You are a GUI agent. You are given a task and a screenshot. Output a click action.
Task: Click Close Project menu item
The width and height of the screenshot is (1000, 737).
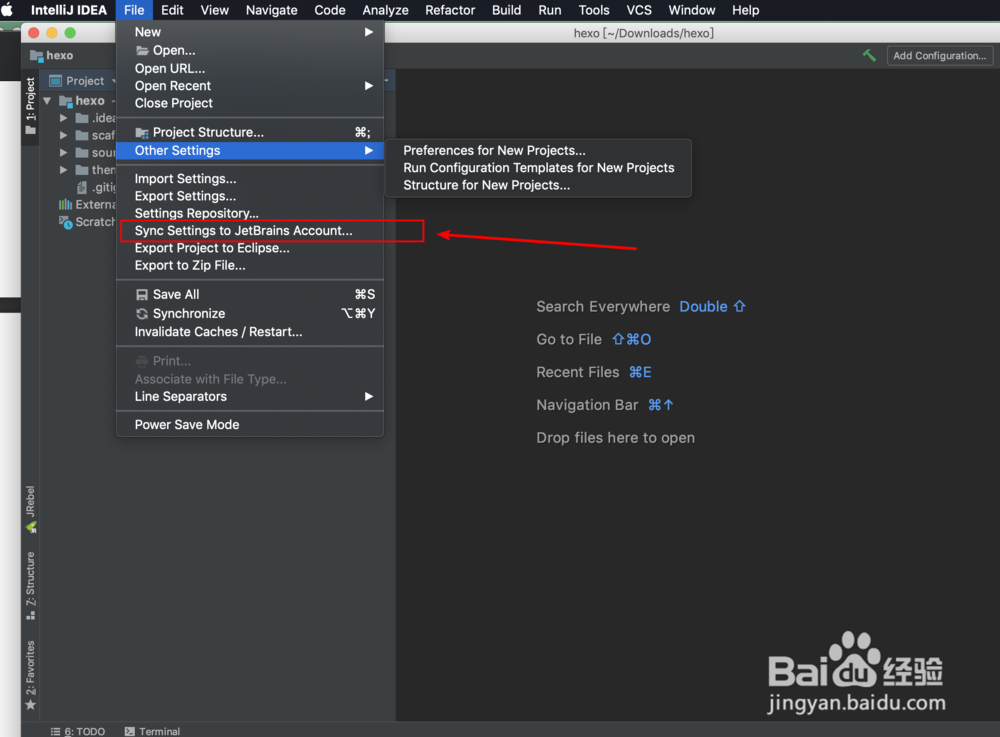250,103
